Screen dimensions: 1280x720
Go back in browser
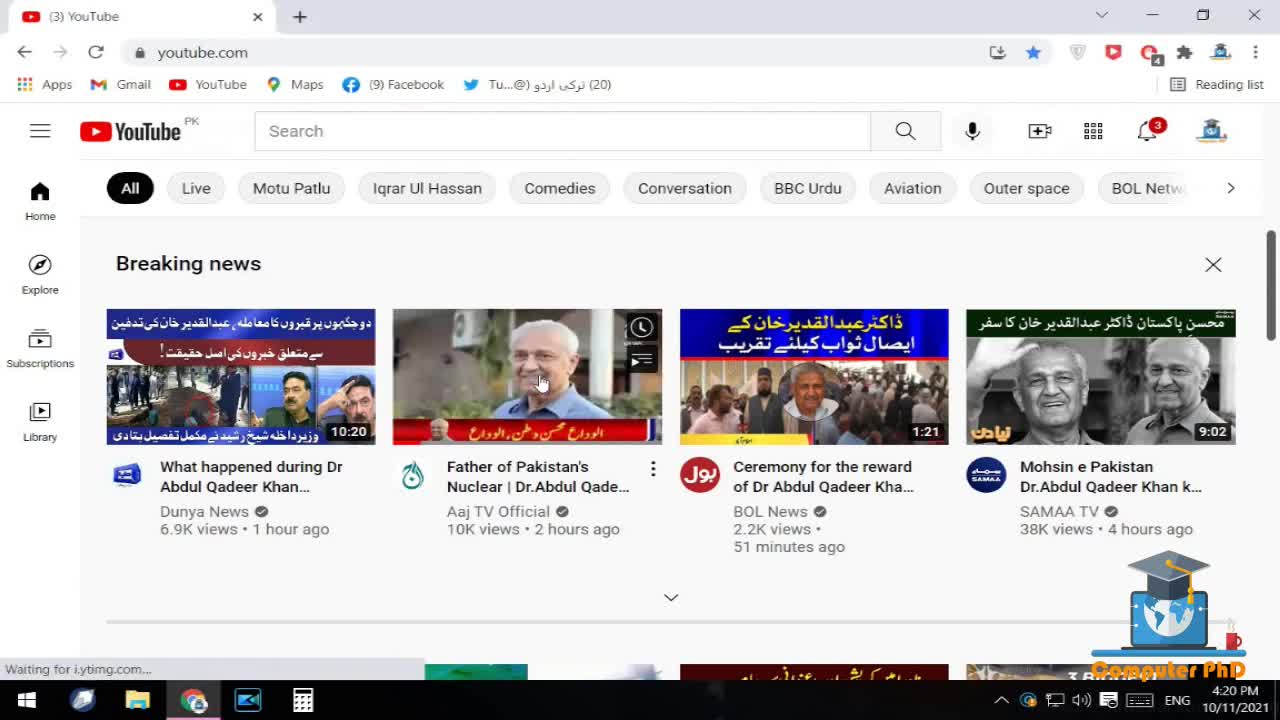tap(25, 52)
